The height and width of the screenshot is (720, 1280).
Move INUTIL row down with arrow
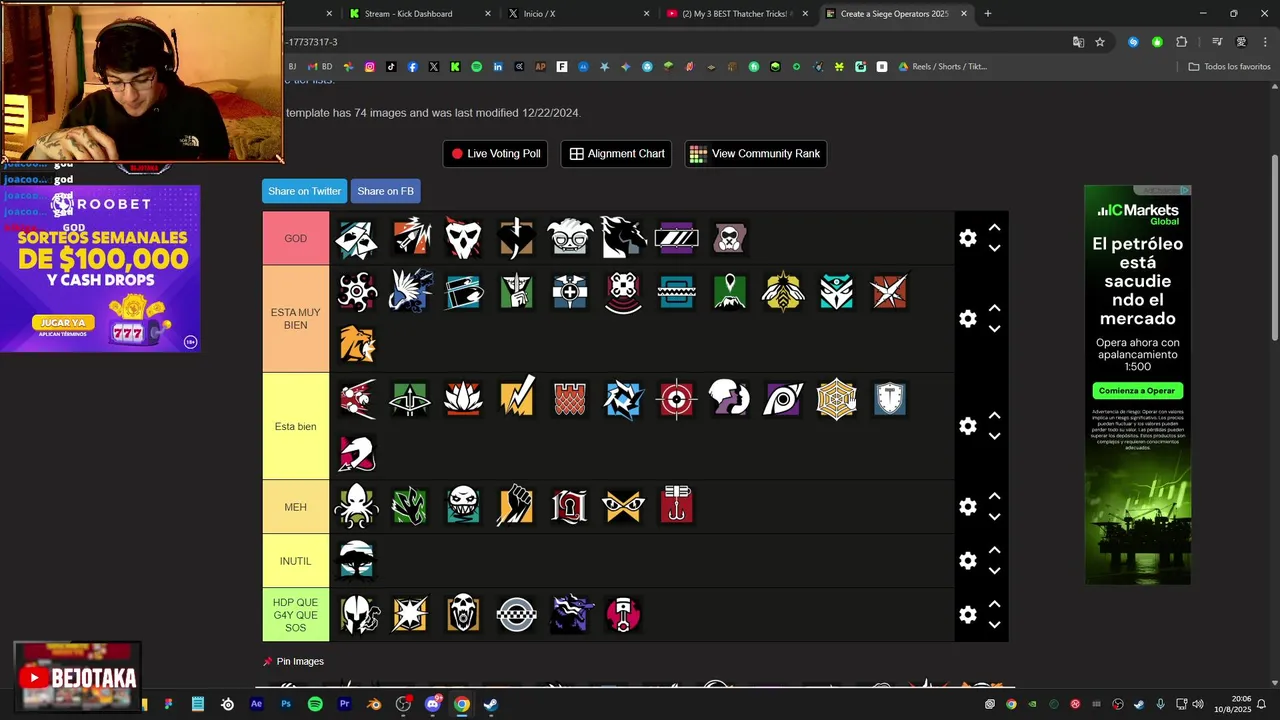tap(994, 571)
